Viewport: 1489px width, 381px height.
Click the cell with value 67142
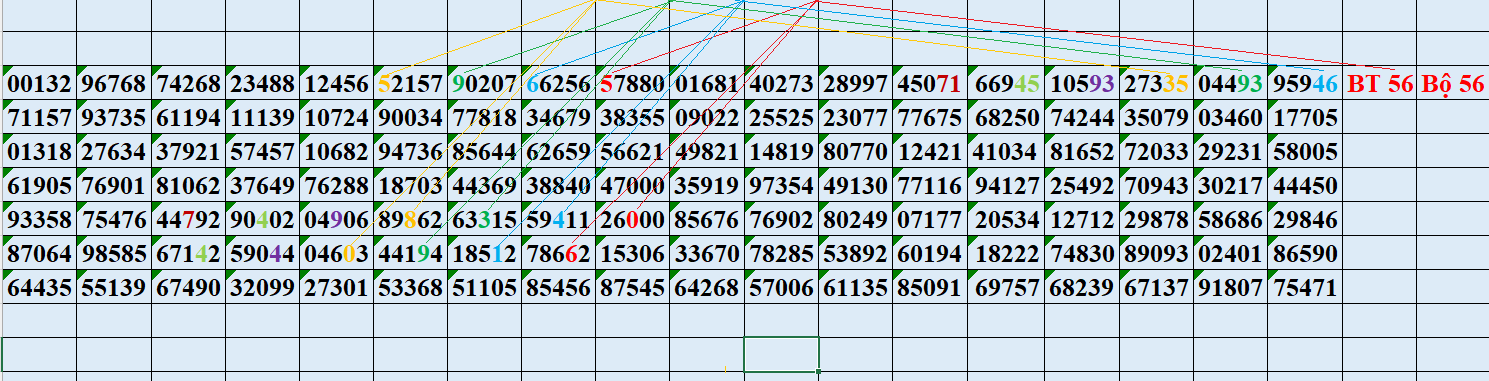pyautogui.click(x=188, y=254)
